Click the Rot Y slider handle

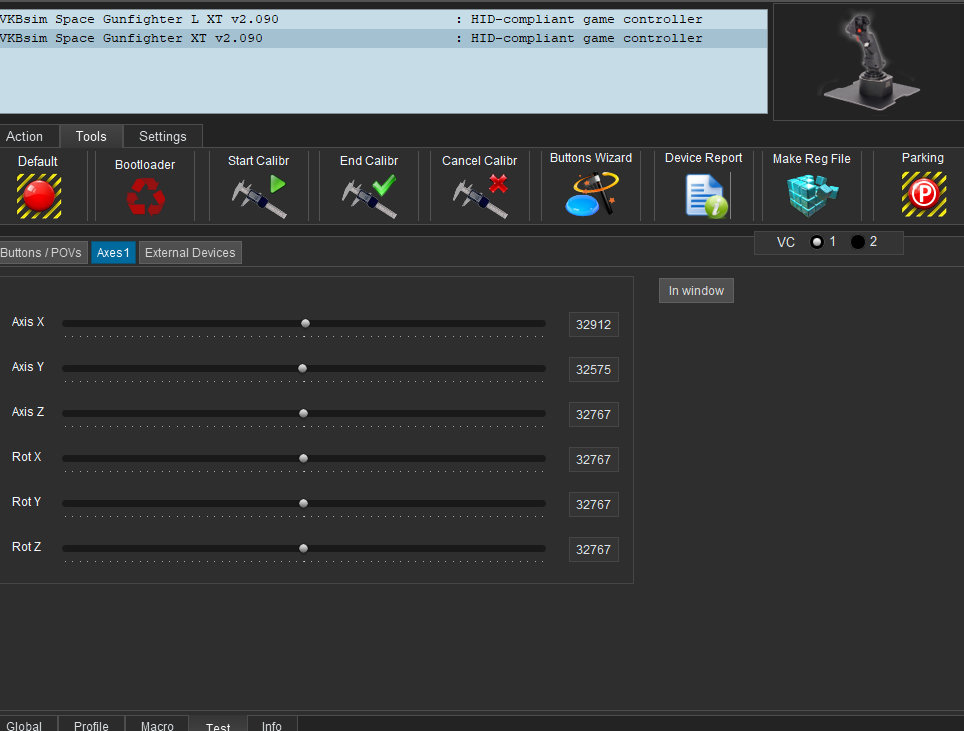point(303,503)
